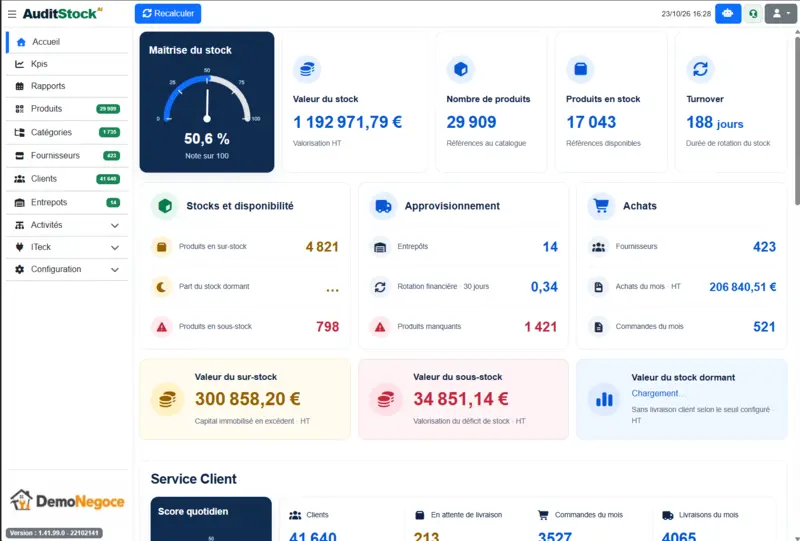Click the 206 840,51 € achats du mois value
Screen dimensions: 800x541
click(743, 287)
